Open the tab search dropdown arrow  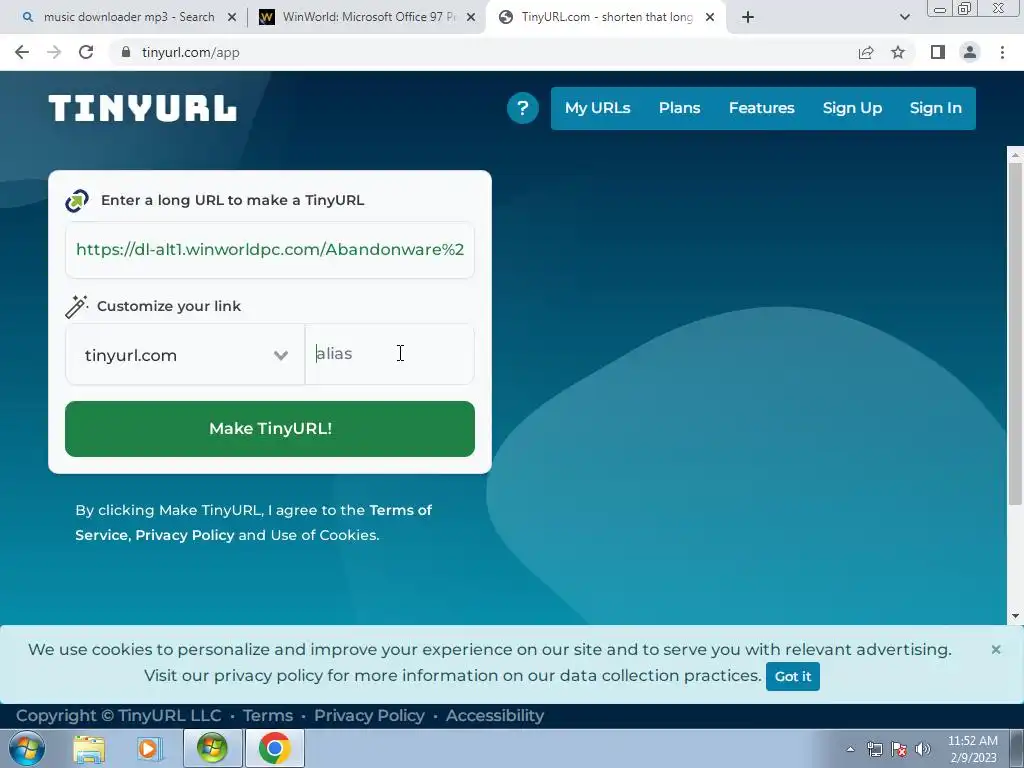(904, 17)
